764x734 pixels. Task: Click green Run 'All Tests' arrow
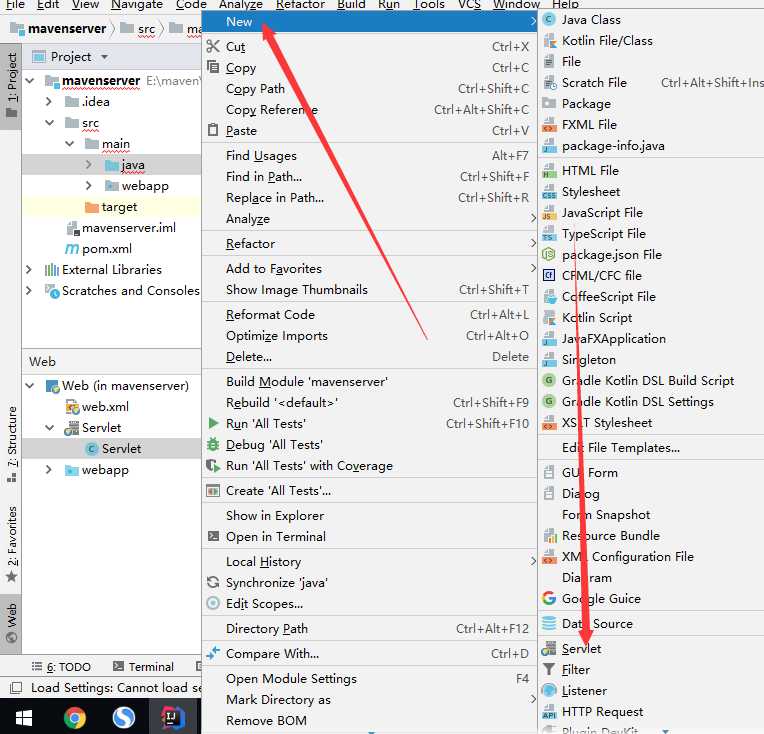click(x=213, y=423)
